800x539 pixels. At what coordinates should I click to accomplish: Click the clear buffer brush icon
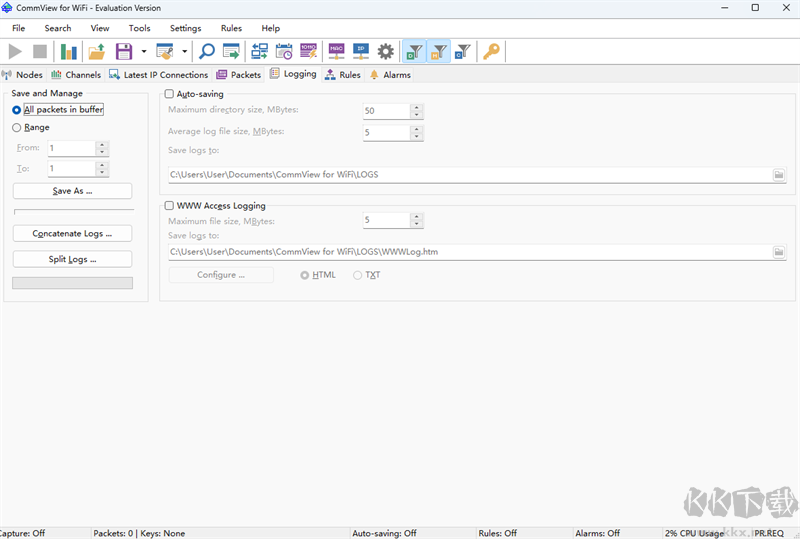pos(165,52)
